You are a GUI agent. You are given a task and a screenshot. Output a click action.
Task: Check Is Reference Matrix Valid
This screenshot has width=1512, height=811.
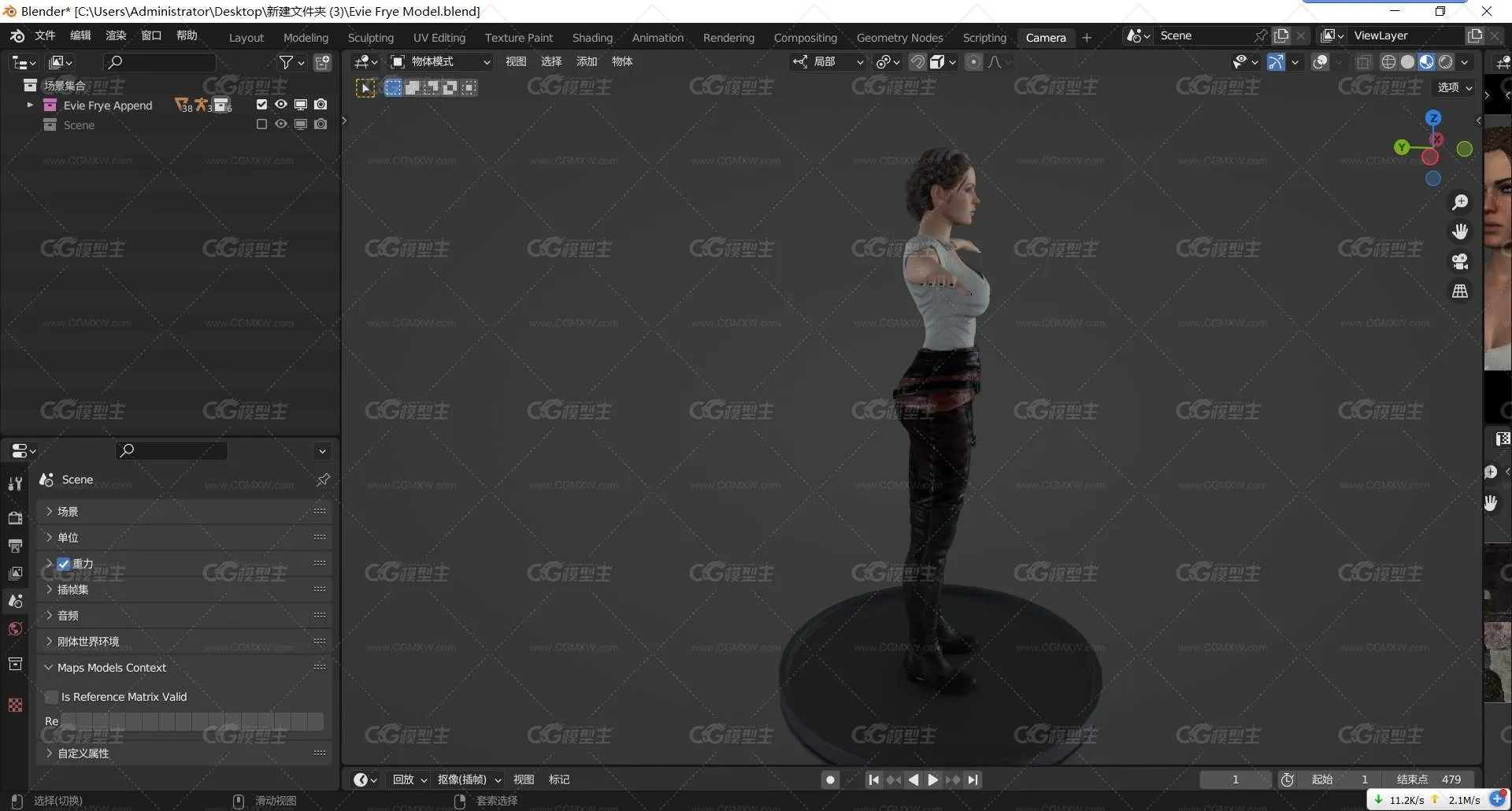[x=52, y=697]
